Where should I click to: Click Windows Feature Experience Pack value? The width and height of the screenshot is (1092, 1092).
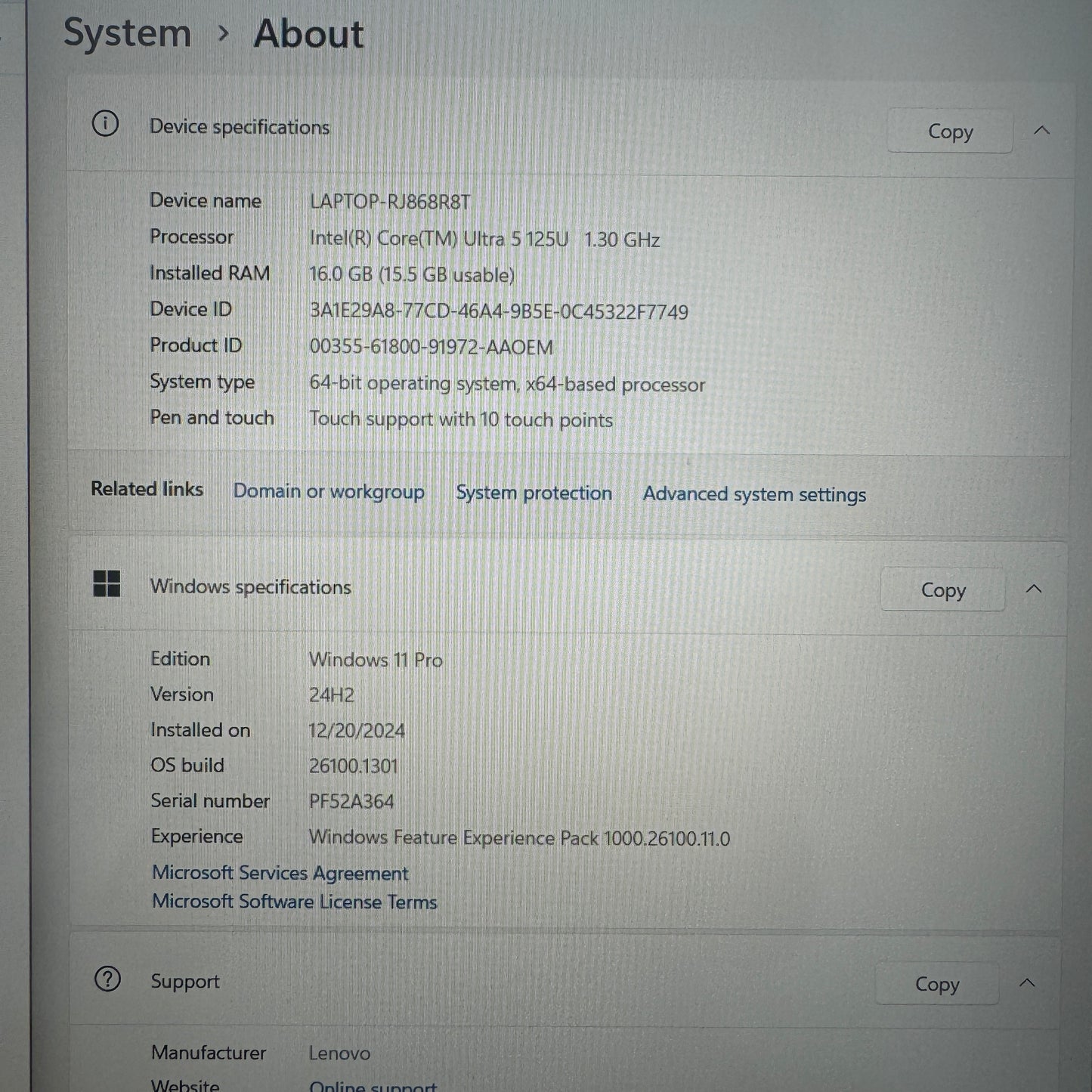click(x=519, y=838)
